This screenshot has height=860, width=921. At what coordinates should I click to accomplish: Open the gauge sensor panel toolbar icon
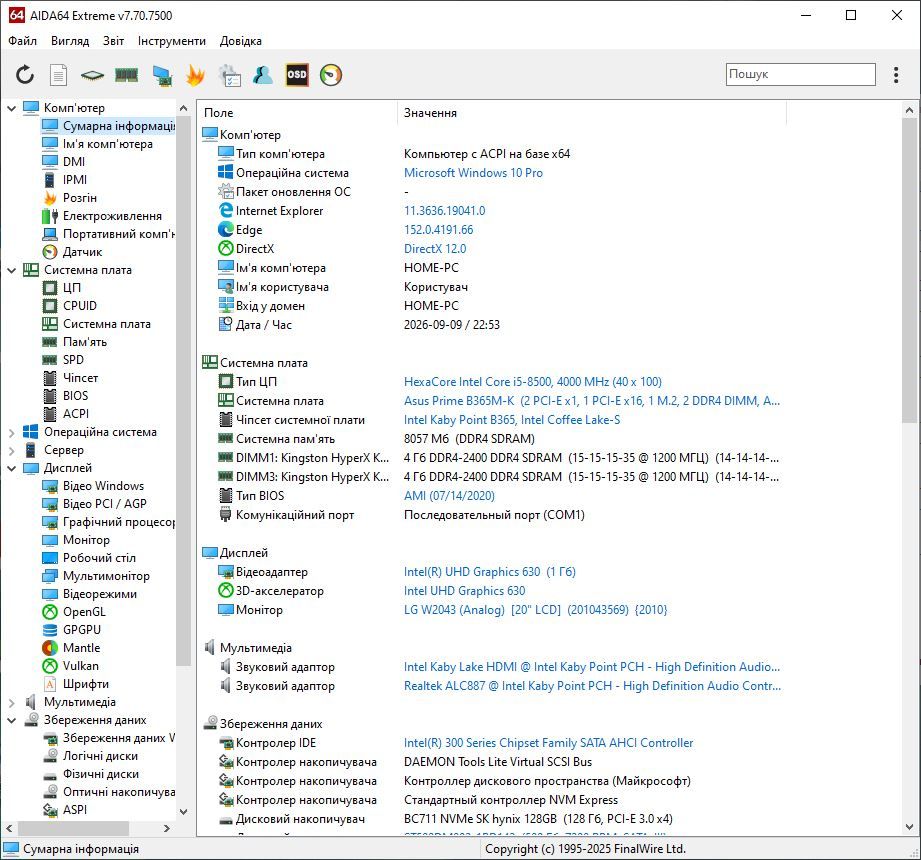(x=331, y=75)
